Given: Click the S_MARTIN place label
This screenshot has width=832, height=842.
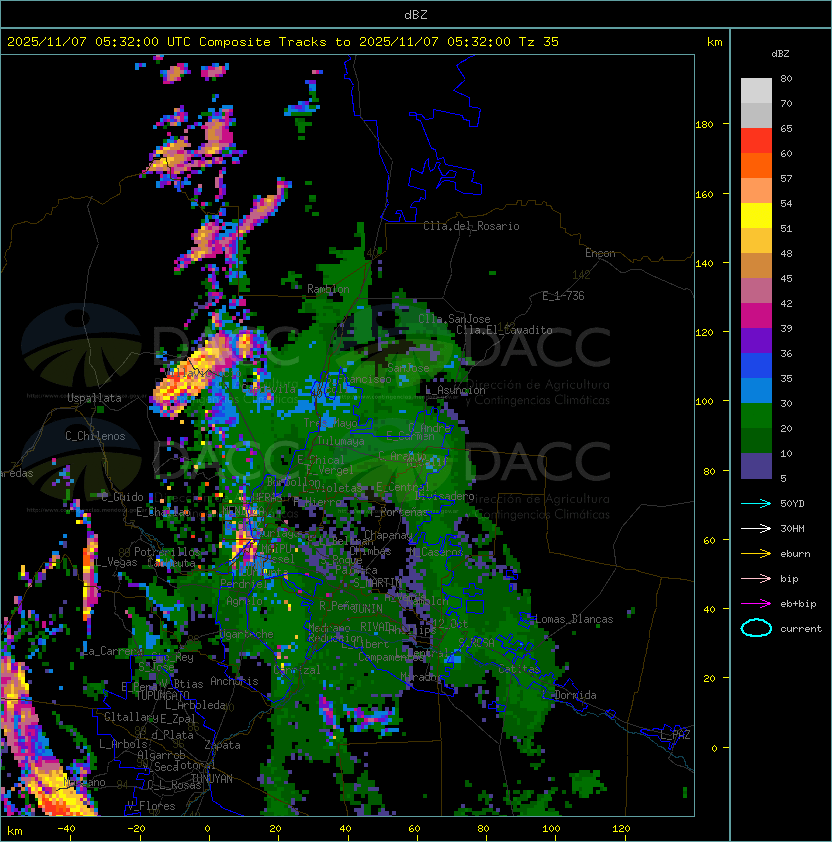Looking at the screenshot, I should coord(377,582).
